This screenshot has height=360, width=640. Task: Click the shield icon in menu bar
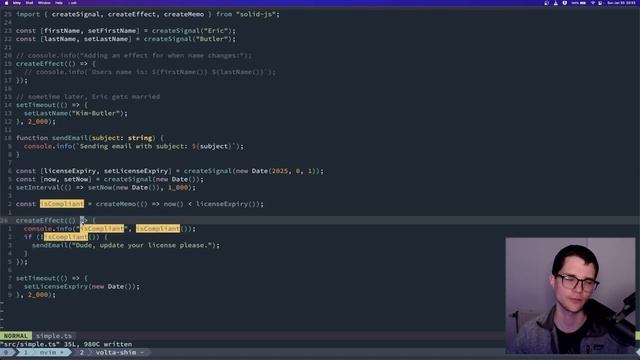pos(564,3)
